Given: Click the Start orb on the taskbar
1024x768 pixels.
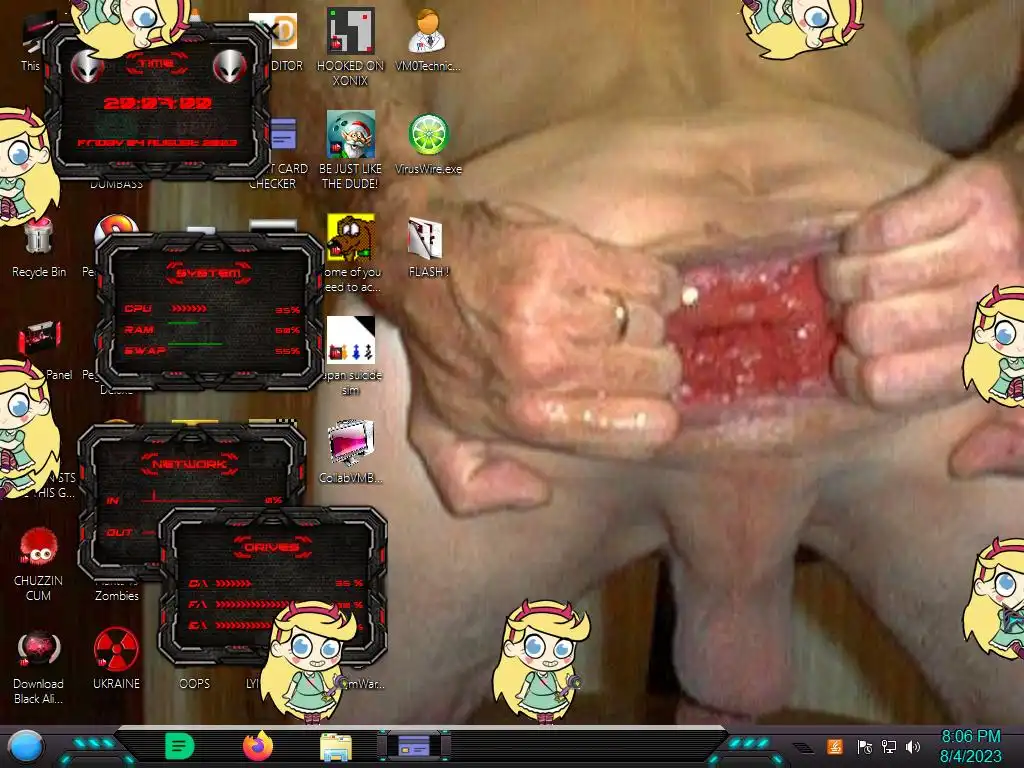Looking at the screenshot, I should pos(25,746).
